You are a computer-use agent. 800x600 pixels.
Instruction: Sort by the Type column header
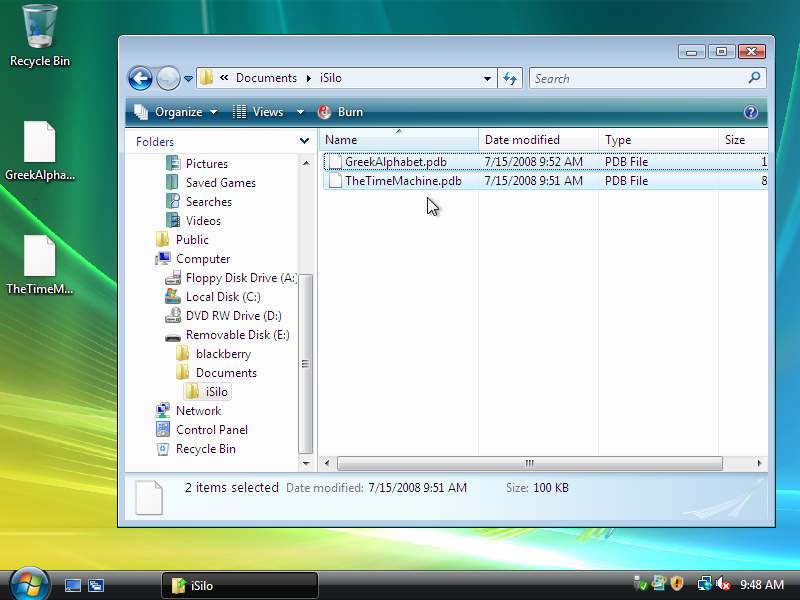tap(618, 140)
